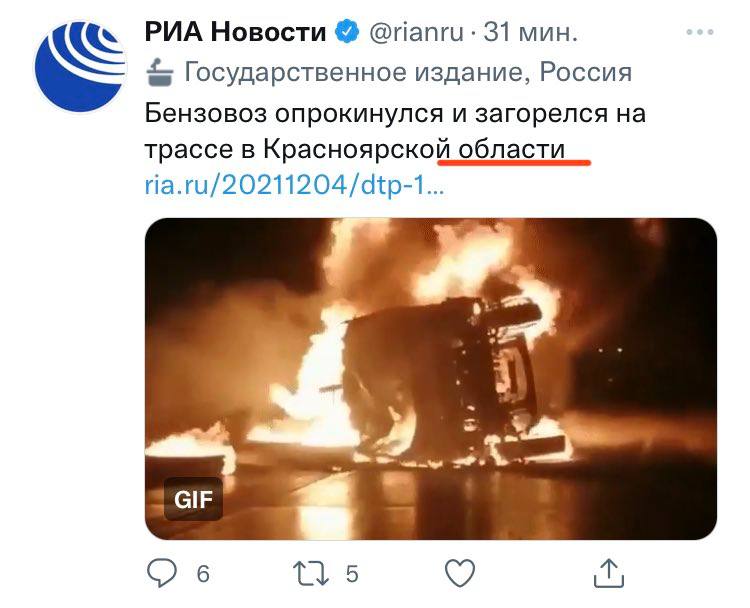Screen dimensions: 750x608
Task: Open the ria.ru/20211204 article link
Action: pos(294,186)
